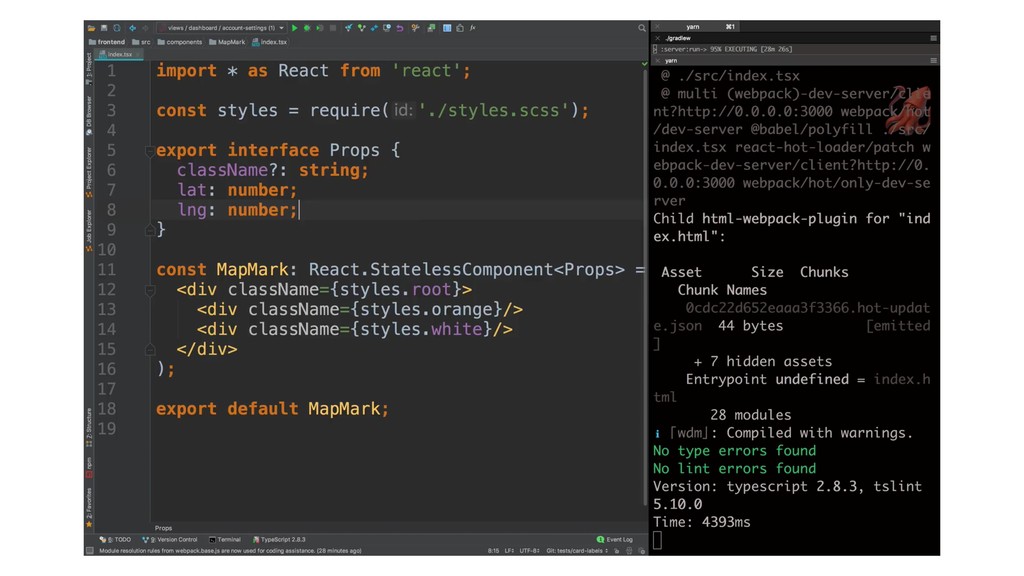Screen dimensions: 1024x576
Task: Open the Version Control tool window
Action: pyautogui.click(x=170, y=540)
